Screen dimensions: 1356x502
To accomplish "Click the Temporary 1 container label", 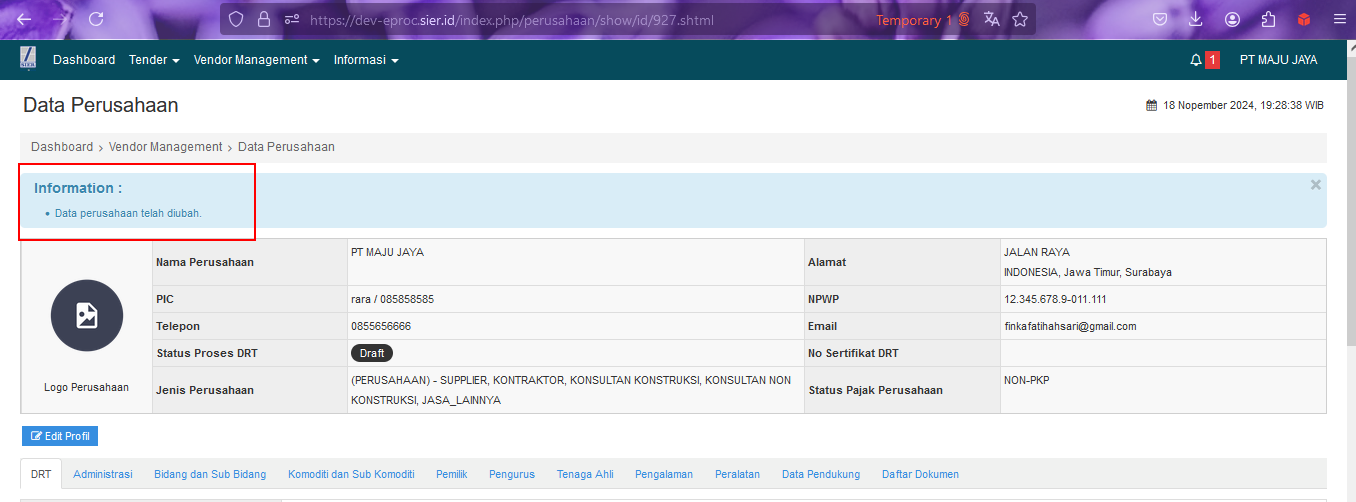I will pyautogui.click(x=923, y=20).
